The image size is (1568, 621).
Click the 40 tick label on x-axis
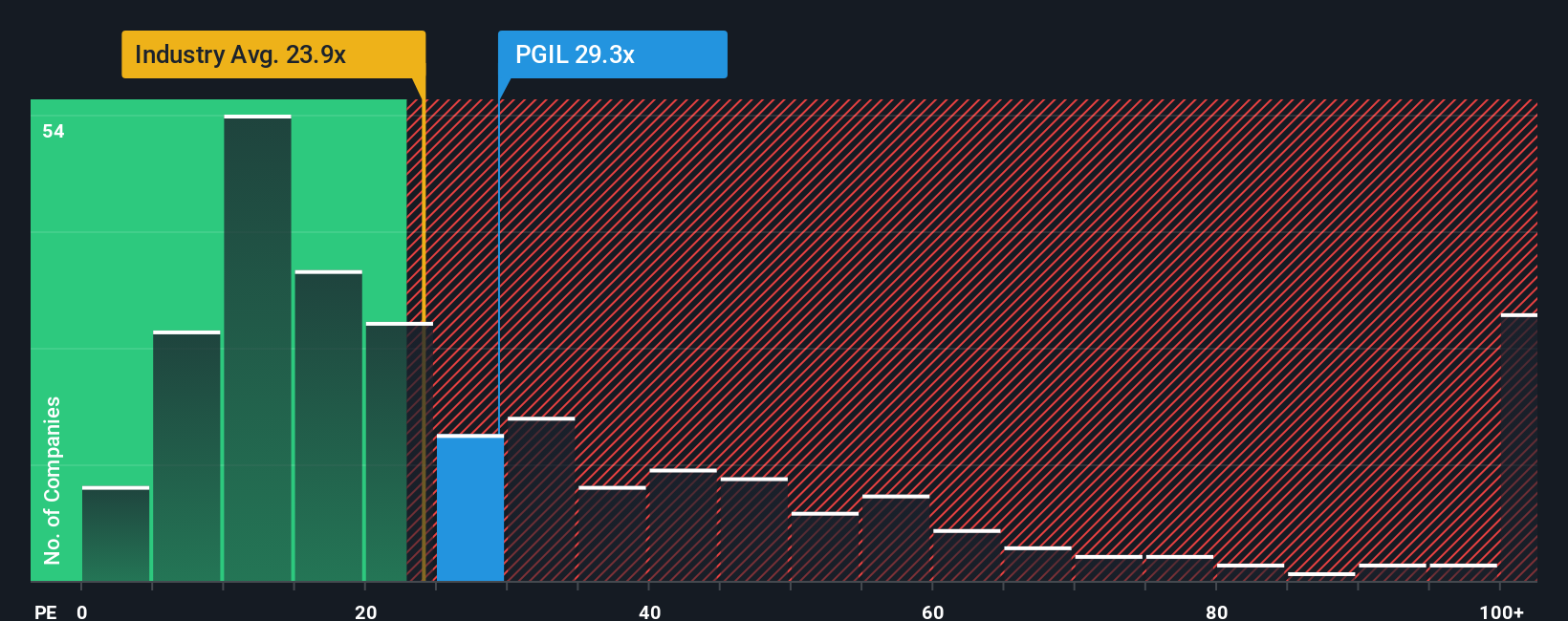[649, 611]
